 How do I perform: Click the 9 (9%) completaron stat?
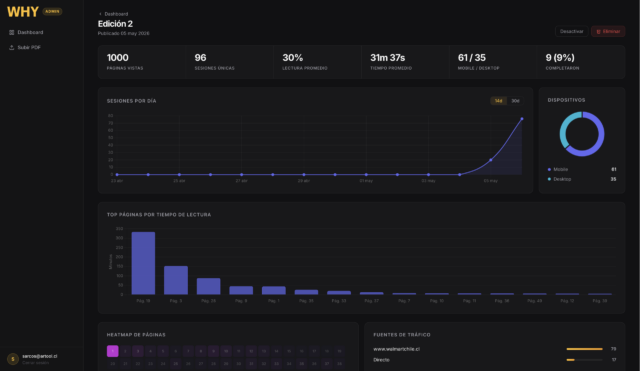581,62
